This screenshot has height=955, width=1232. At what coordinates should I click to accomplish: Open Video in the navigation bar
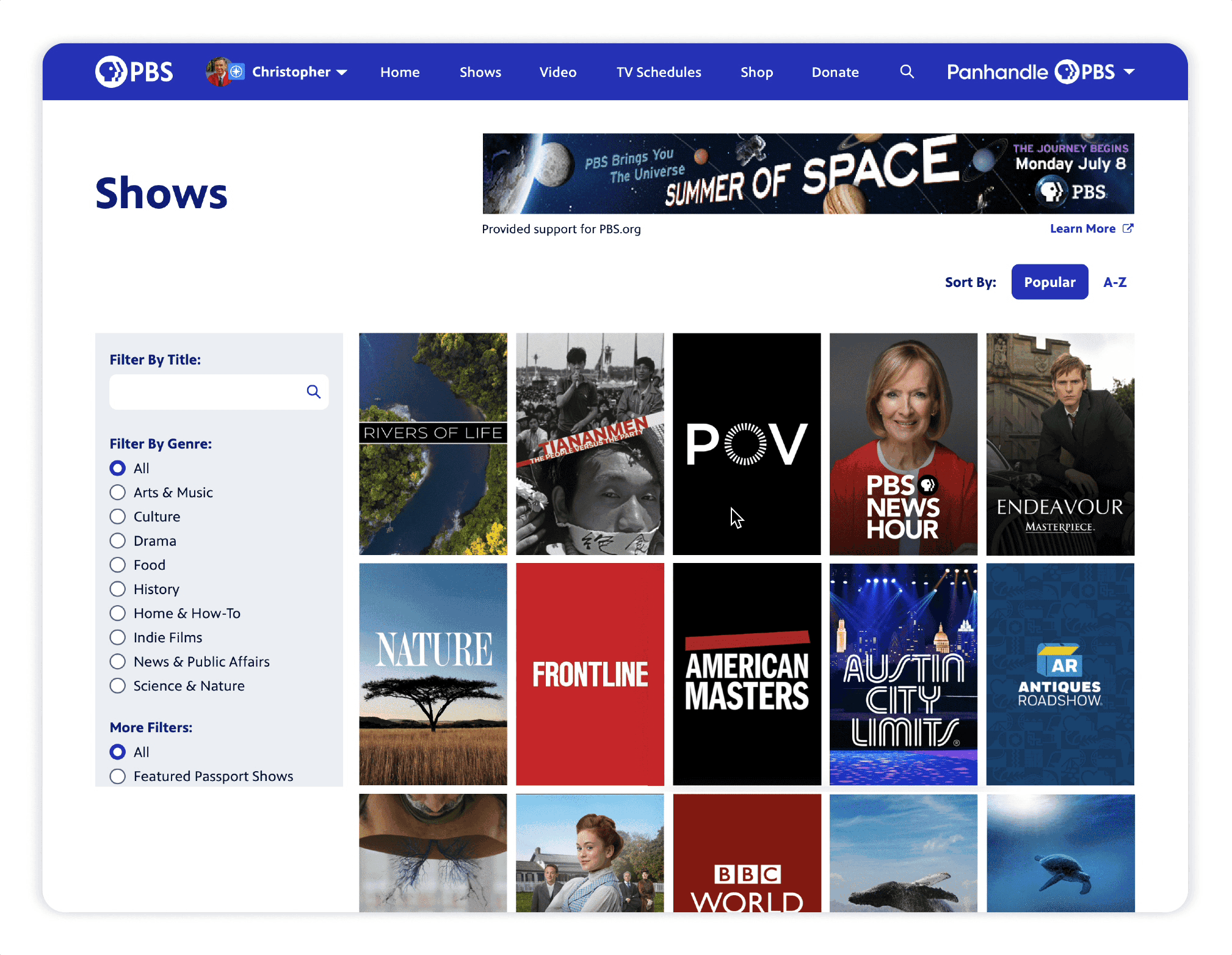tap(557, 72)
